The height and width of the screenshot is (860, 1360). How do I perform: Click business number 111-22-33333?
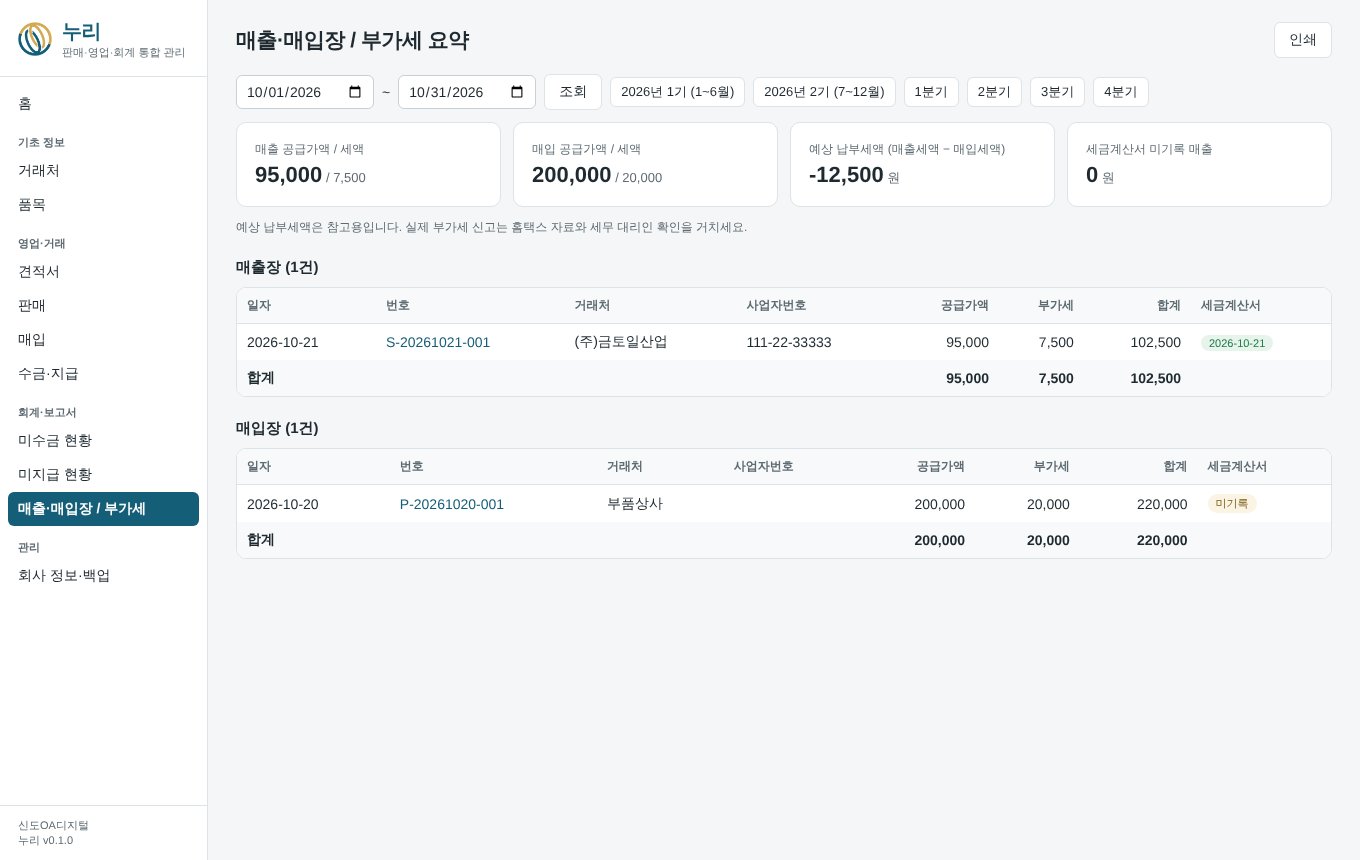click(789, 342)
